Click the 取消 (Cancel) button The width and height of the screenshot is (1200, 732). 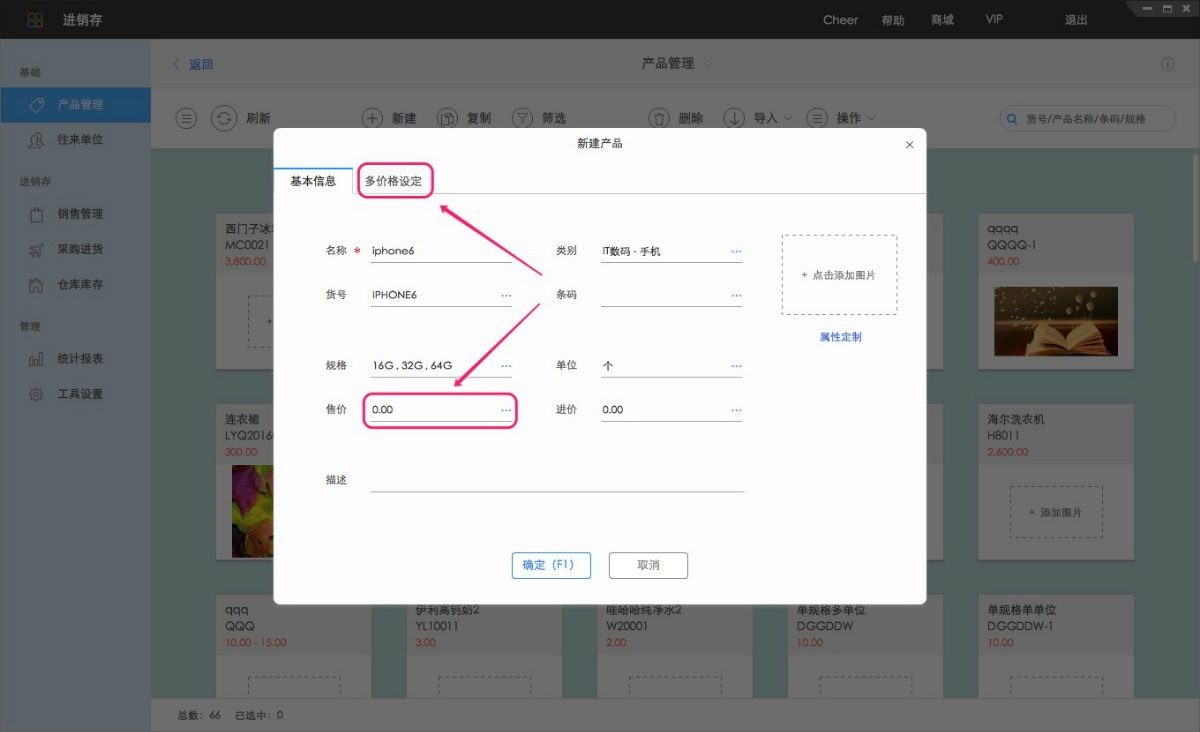click(x=648, y=565)
